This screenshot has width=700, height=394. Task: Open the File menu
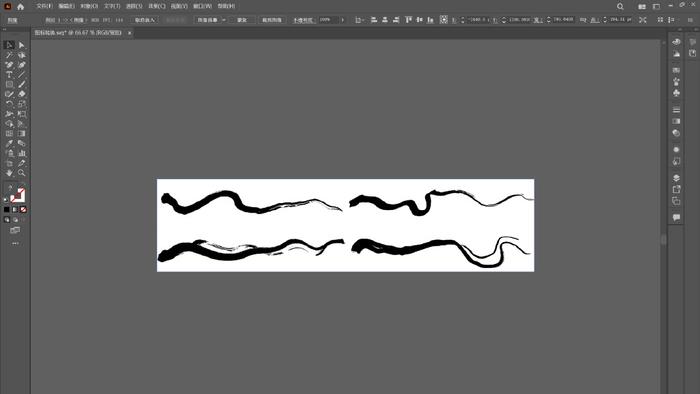[44, 6]
